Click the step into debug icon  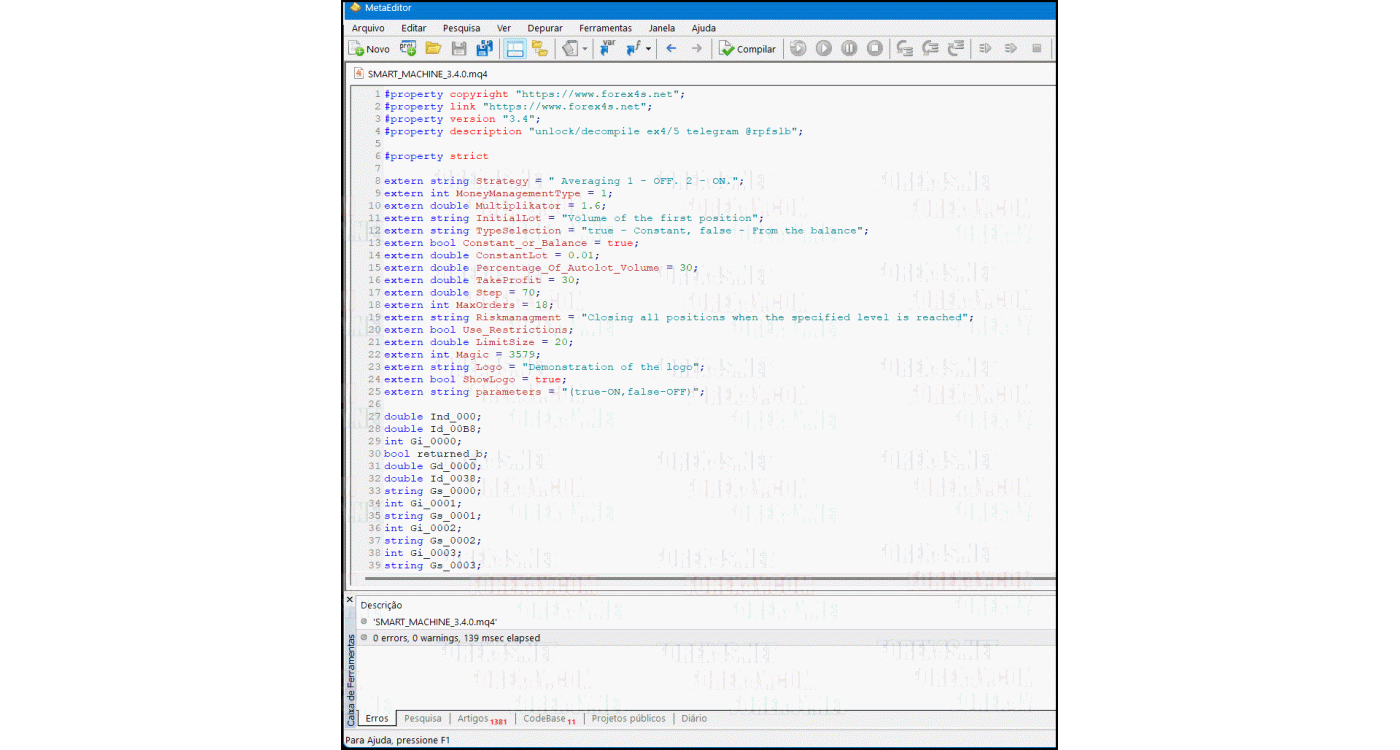point(905,49)
